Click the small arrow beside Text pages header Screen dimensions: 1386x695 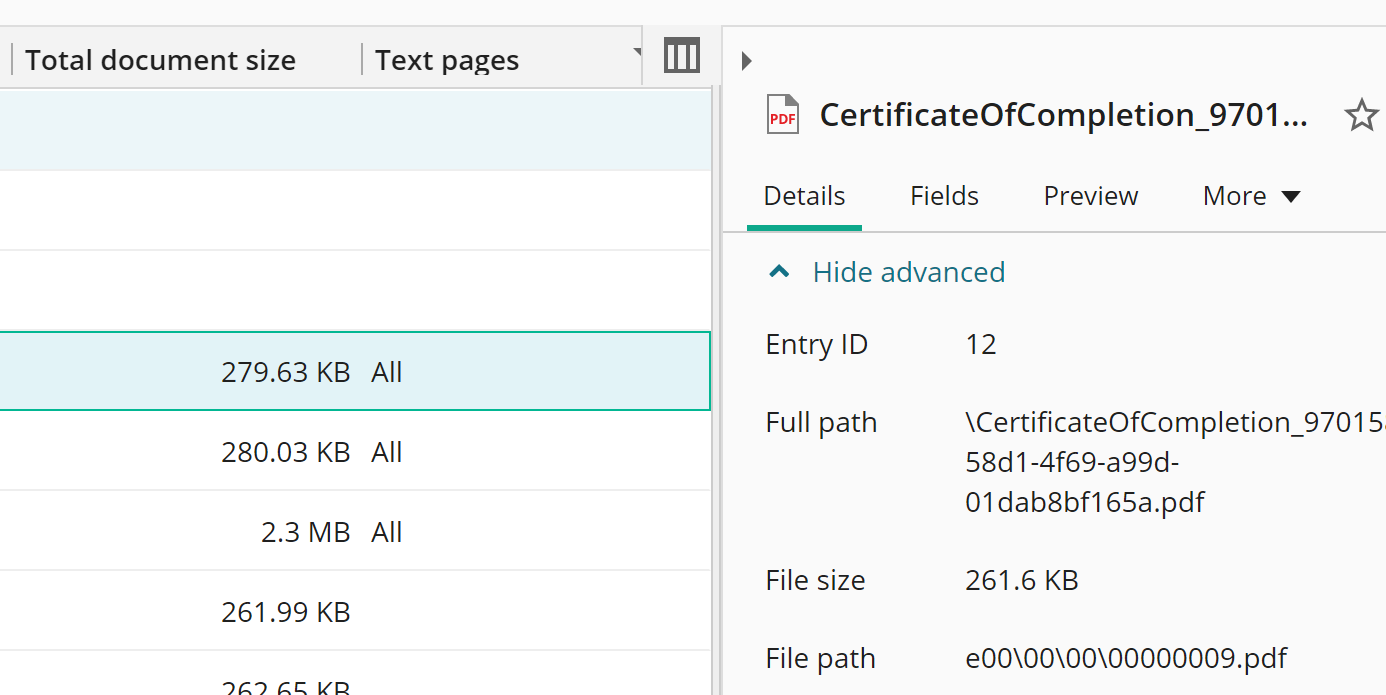(x=637, y=51)
